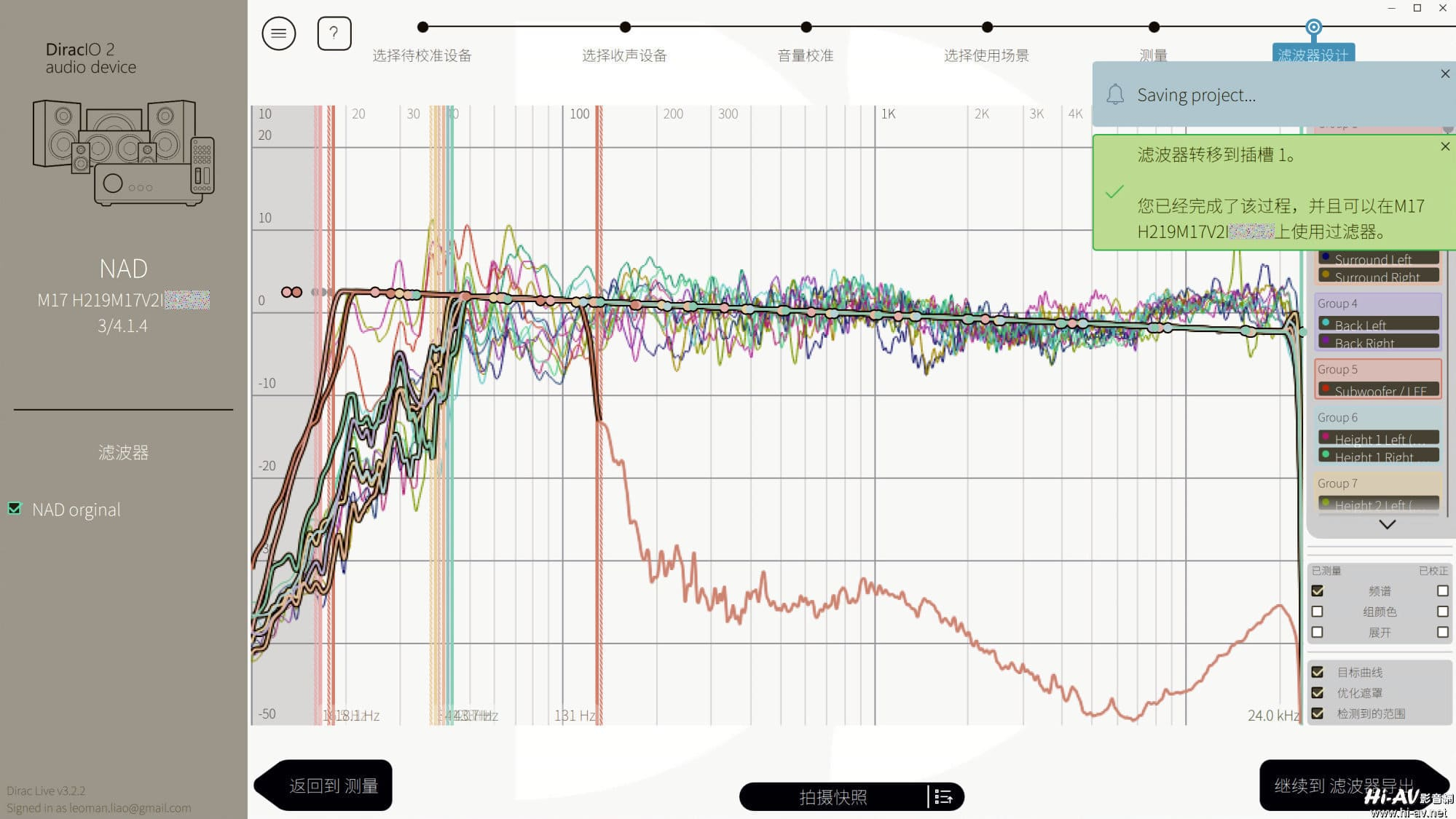Select the Back Right channel
The width and height of the screenshot is (1456, 819).
tap(1378, 341)
